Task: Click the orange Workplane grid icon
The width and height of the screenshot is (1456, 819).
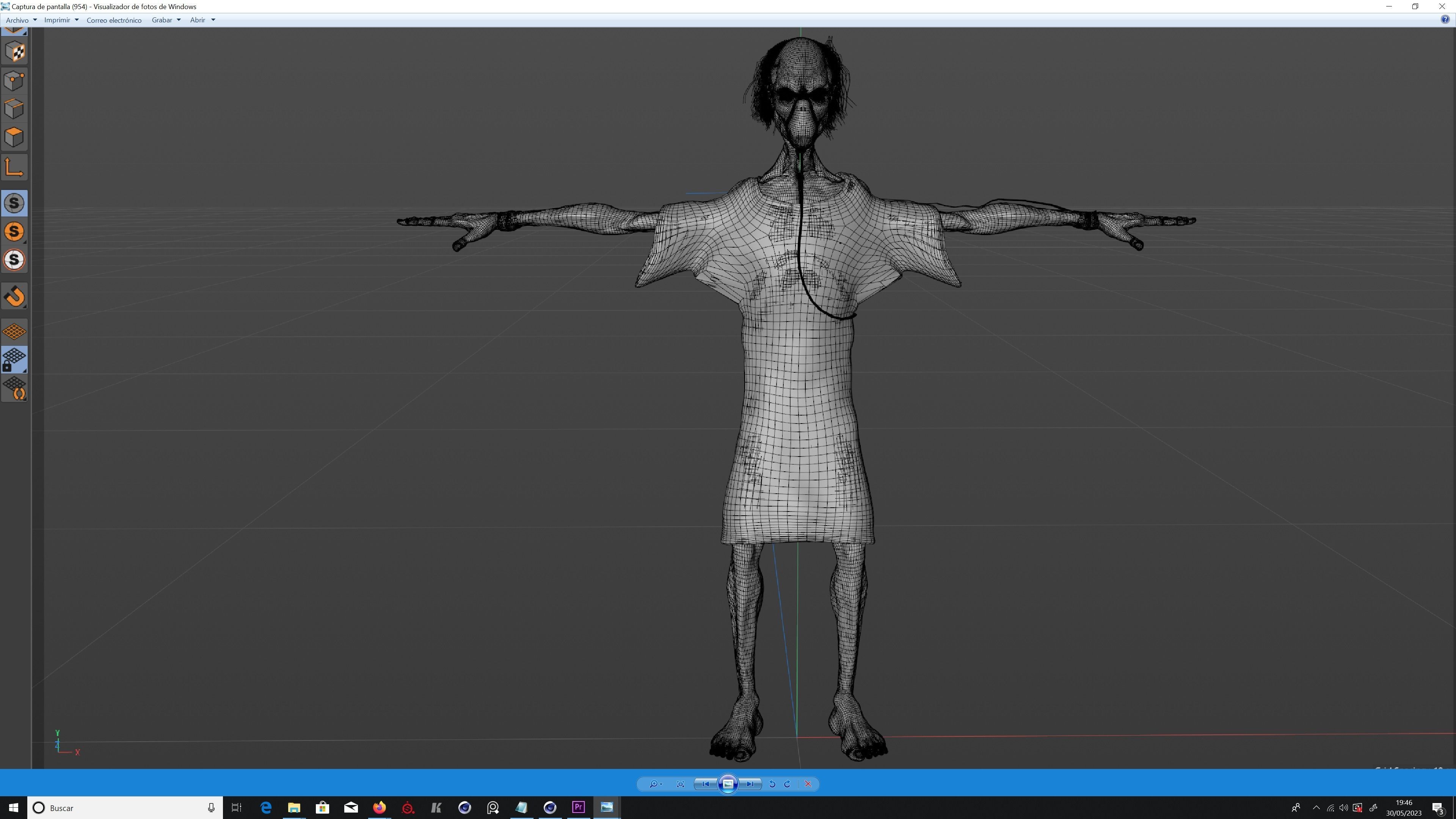Action: coord(14,331)
